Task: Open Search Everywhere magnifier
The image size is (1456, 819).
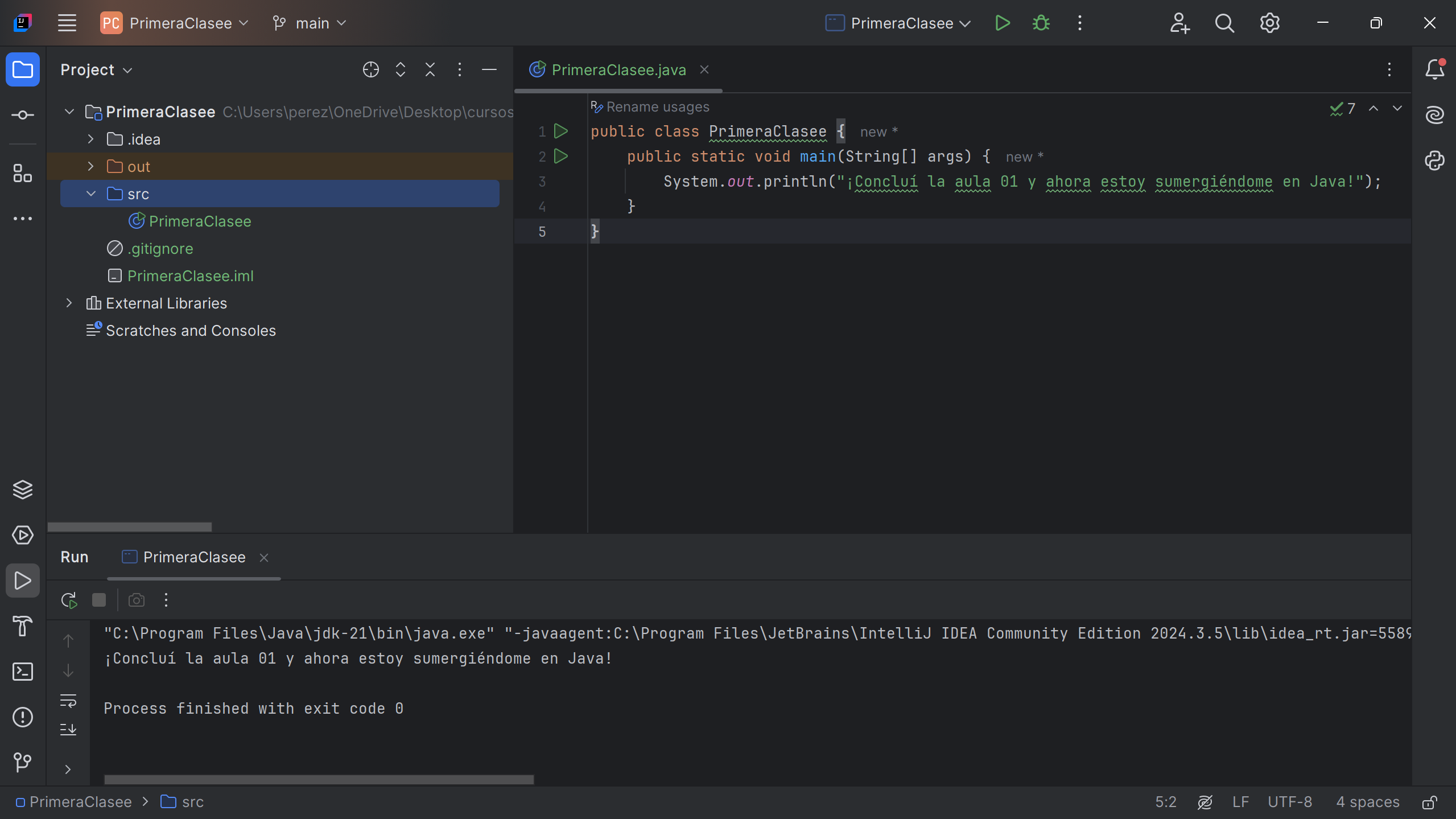Action: 1224,23
